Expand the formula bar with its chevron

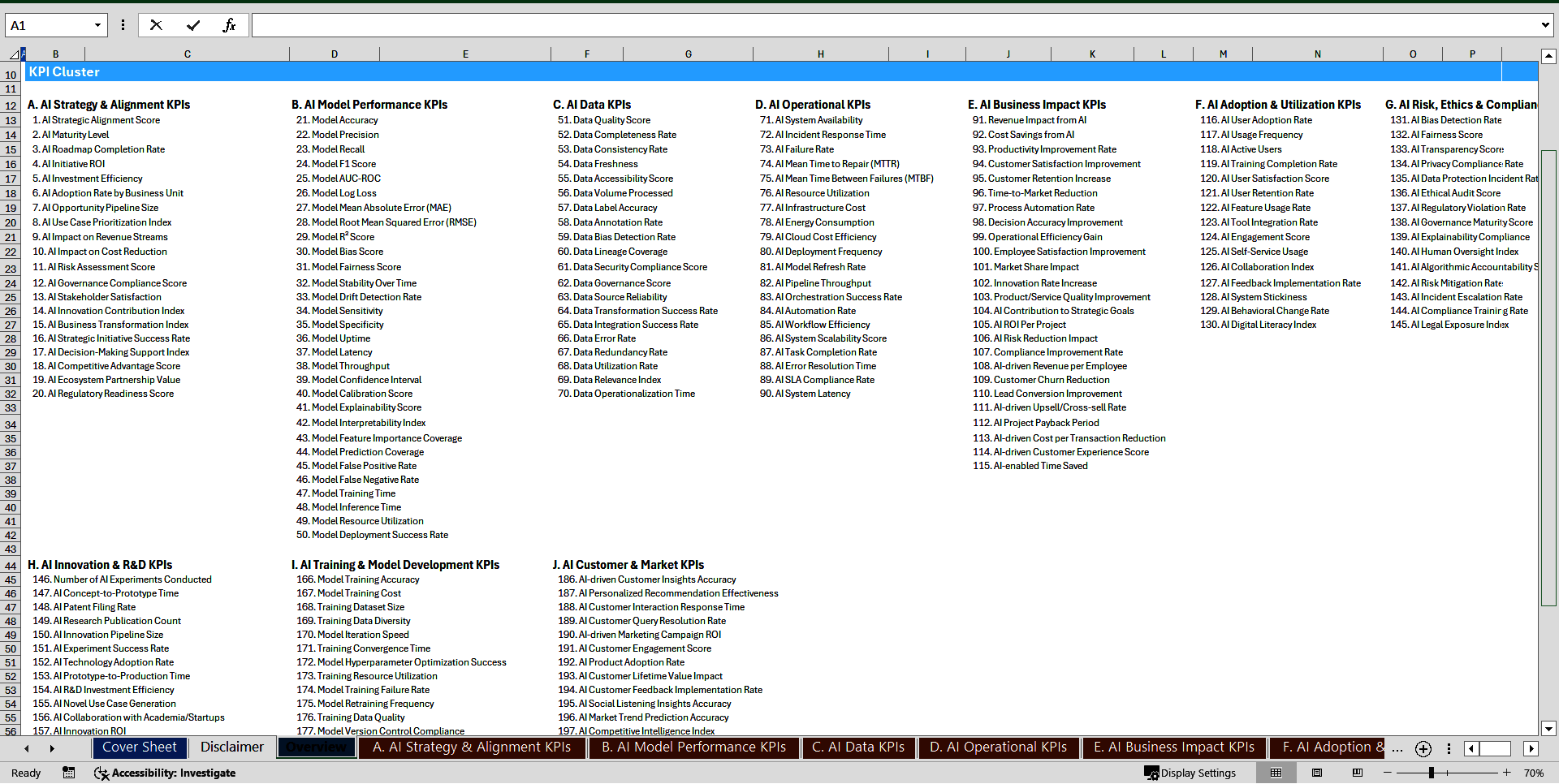[x=1544, y=25]
